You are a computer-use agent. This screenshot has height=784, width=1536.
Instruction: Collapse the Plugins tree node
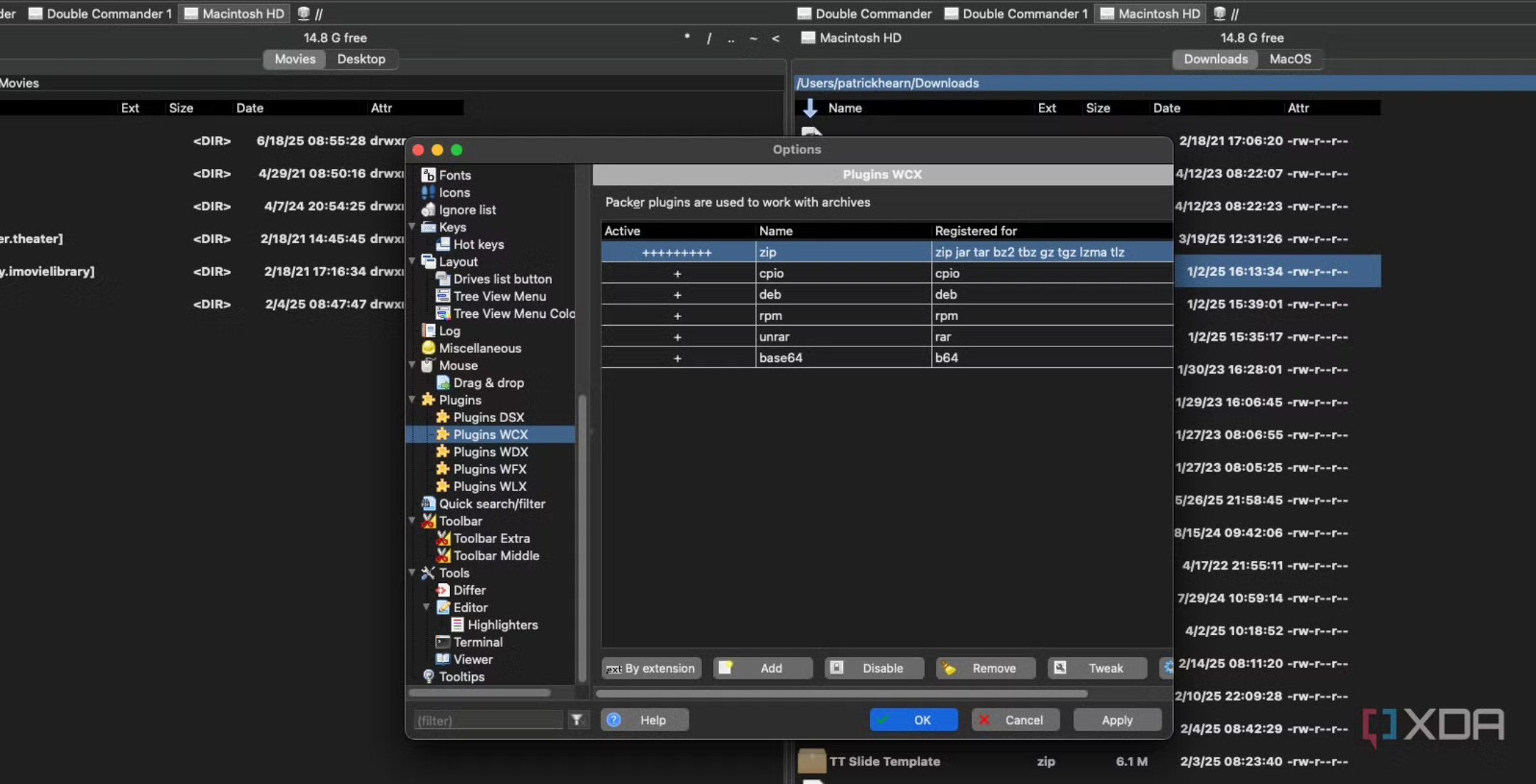pyautogui.click(x=412, y=400)
